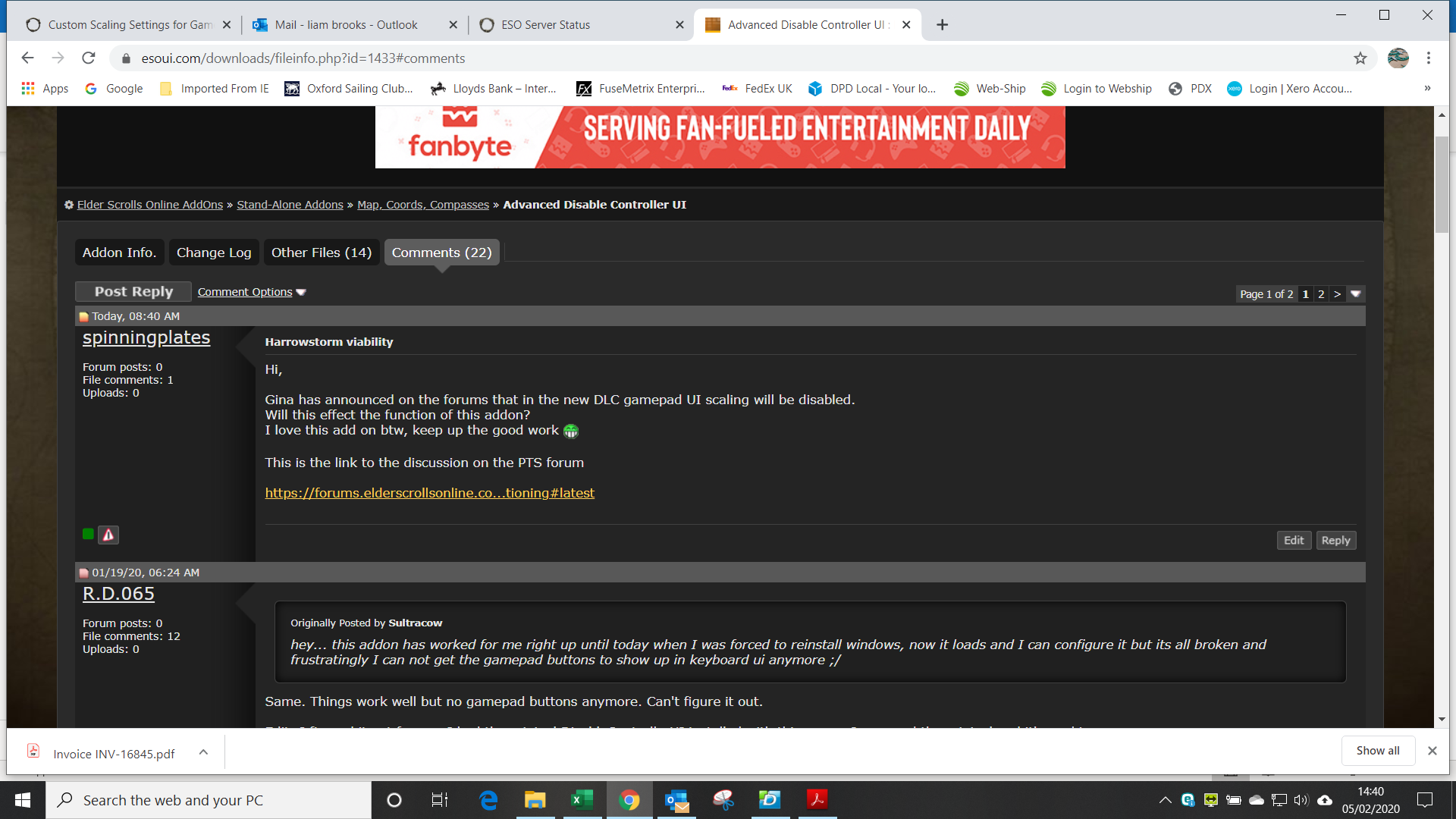
Task: Open Adobe Acrobat from the taskbar
Action: [x=817, y=800]
